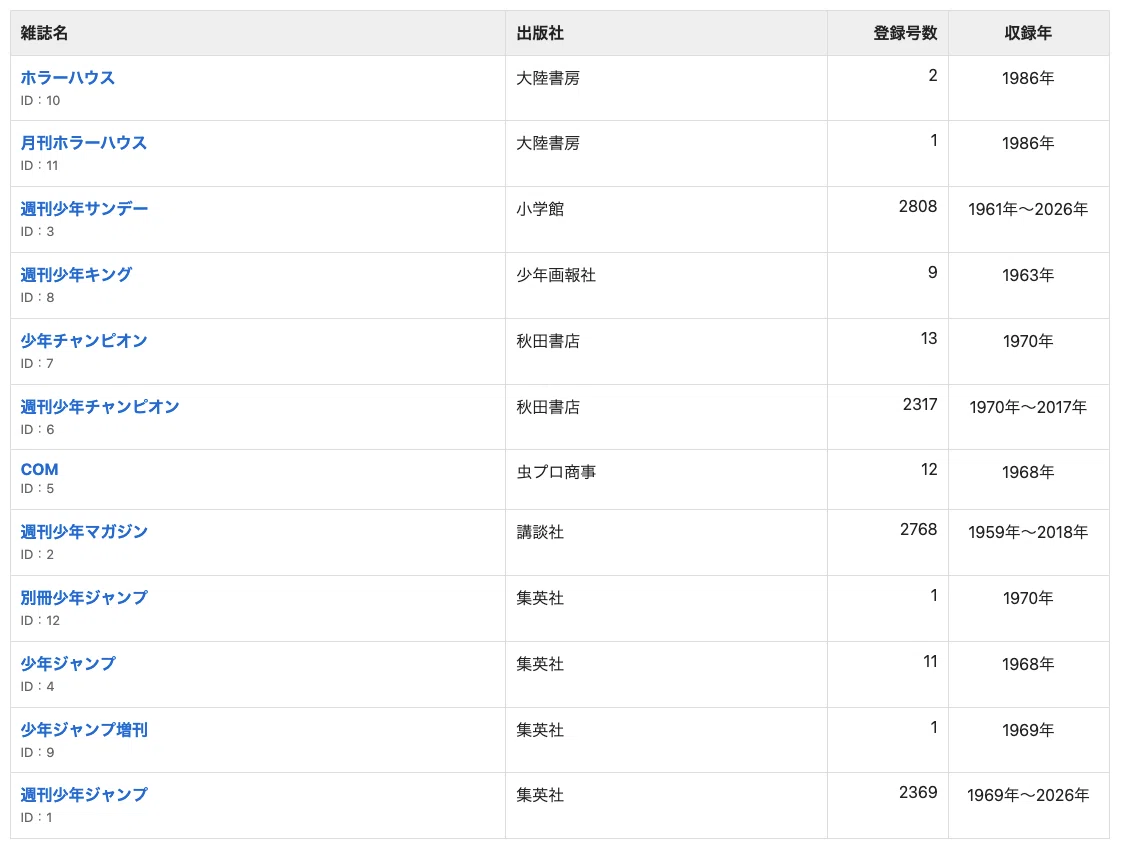Select 秋田書店 in the 少年チャンピオン ID 7 row

pyautogui.click(x=548, y=341)
